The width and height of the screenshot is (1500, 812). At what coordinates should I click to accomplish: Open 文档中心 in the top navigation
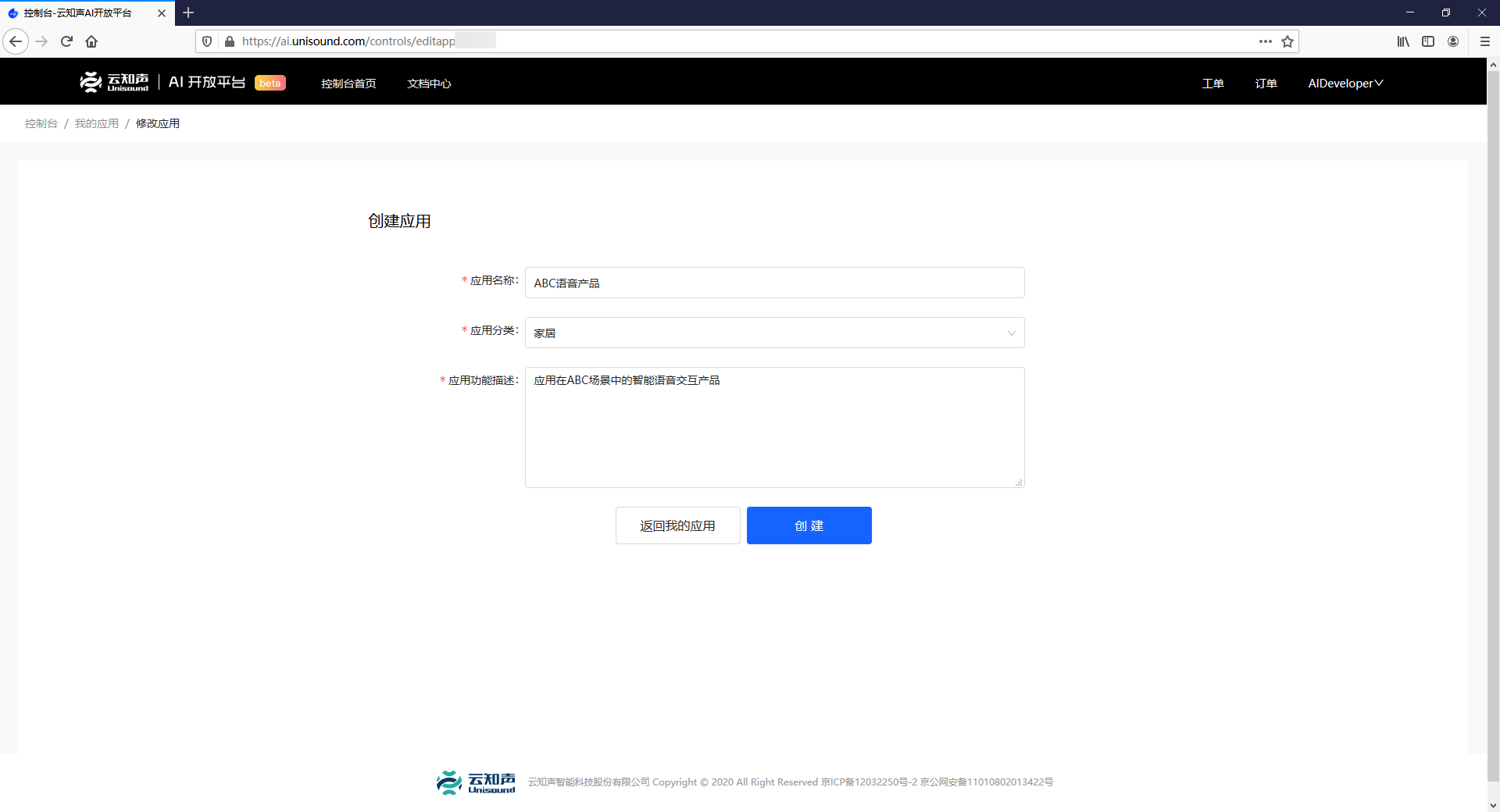click(429, 84)
